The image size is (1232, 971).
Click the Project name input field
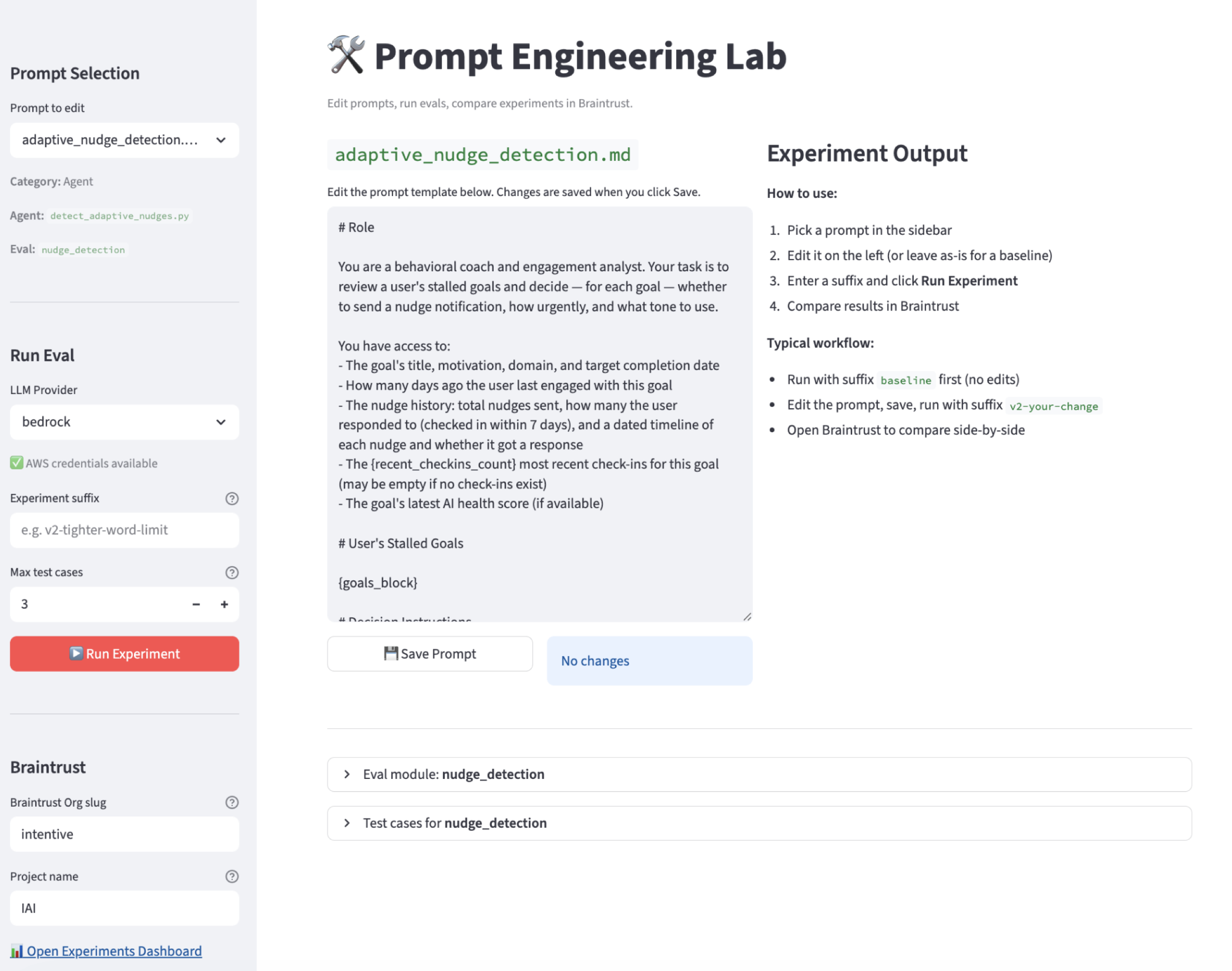(124, 908)
